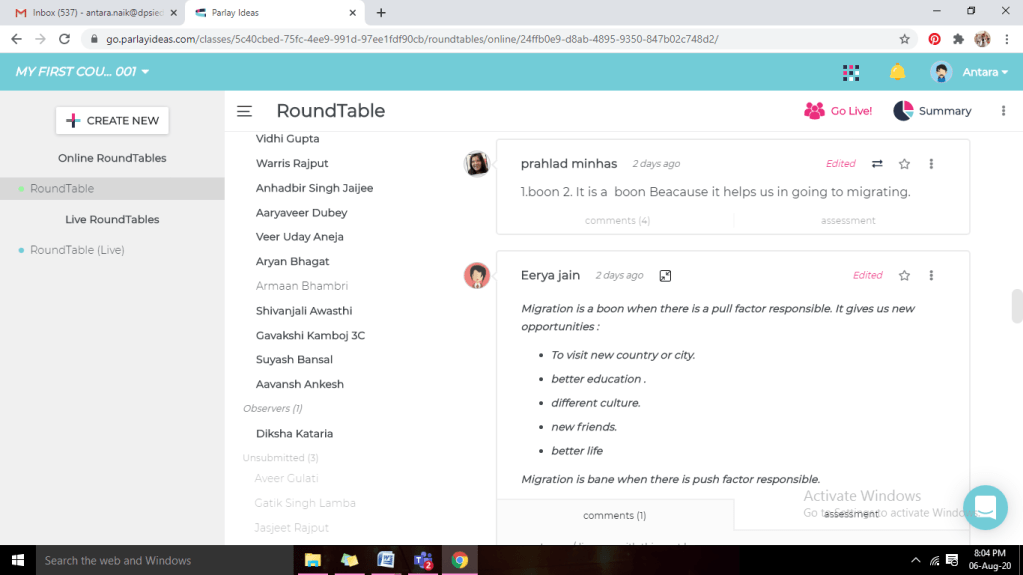1023x575 pixels.
Task: Open three-dot menu on prahlad minhas post
Action: coord(931,164)
